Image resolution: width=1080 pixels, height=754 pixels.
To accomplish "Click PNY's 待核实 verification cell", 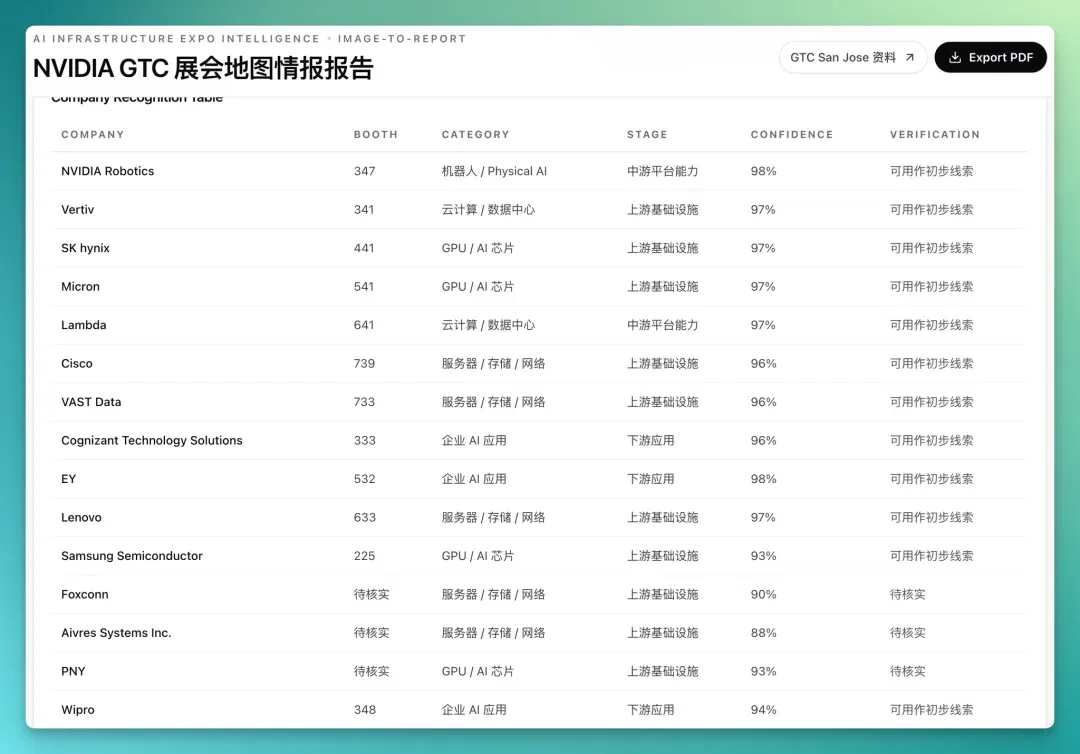I will point(907,671).
